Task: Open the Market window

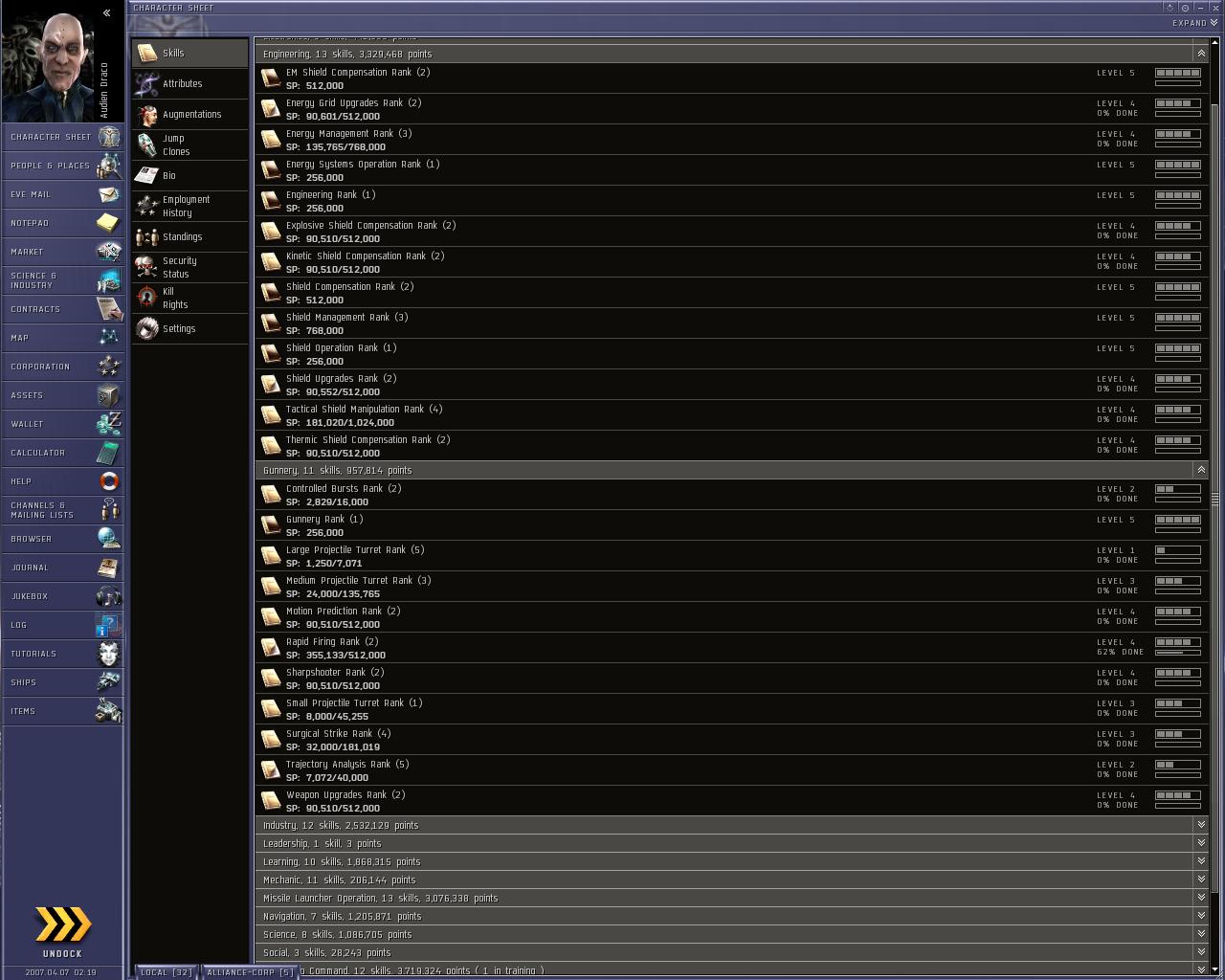Action: [62, 252]
